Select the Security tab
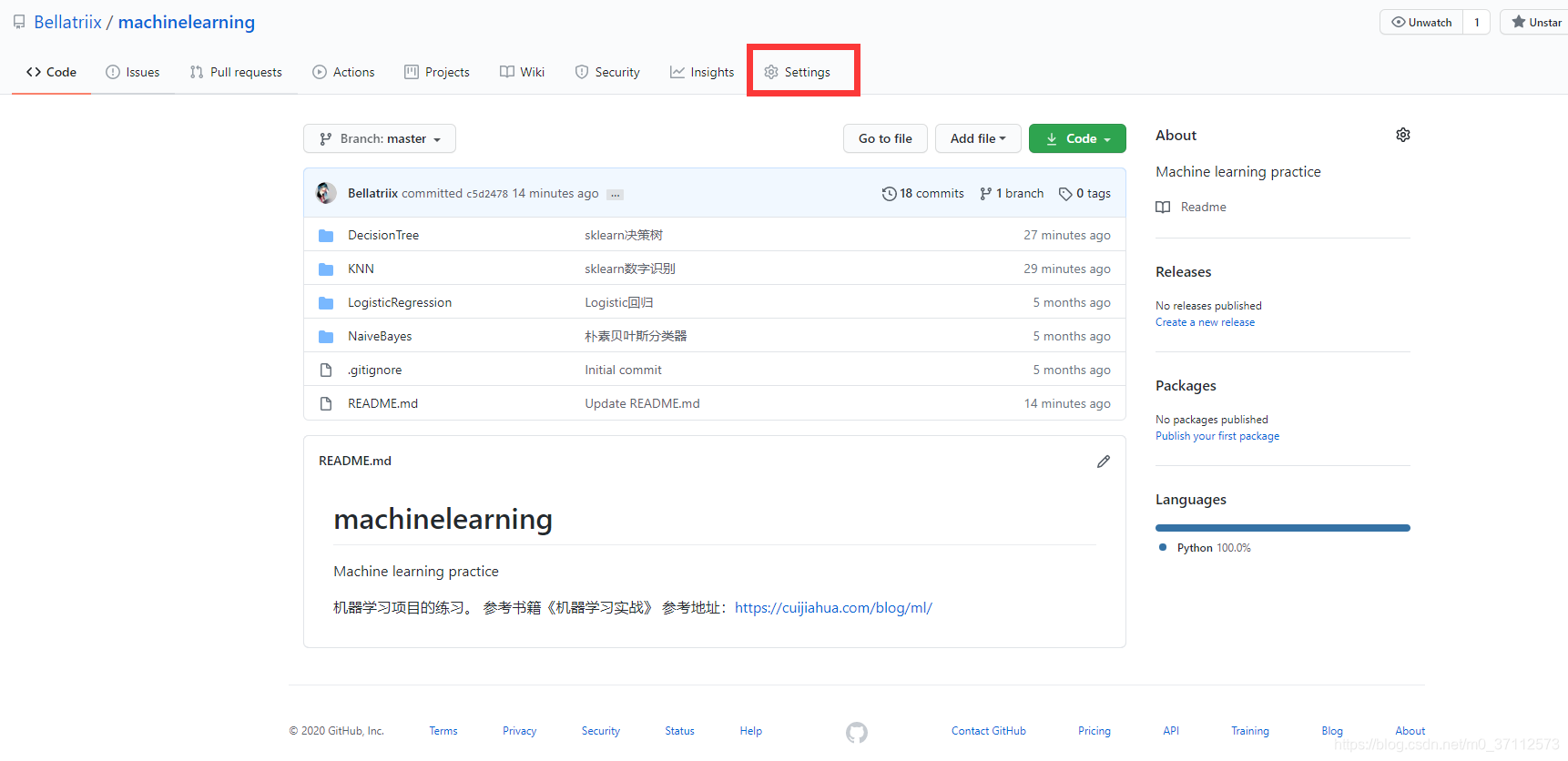 pos(607,72)
